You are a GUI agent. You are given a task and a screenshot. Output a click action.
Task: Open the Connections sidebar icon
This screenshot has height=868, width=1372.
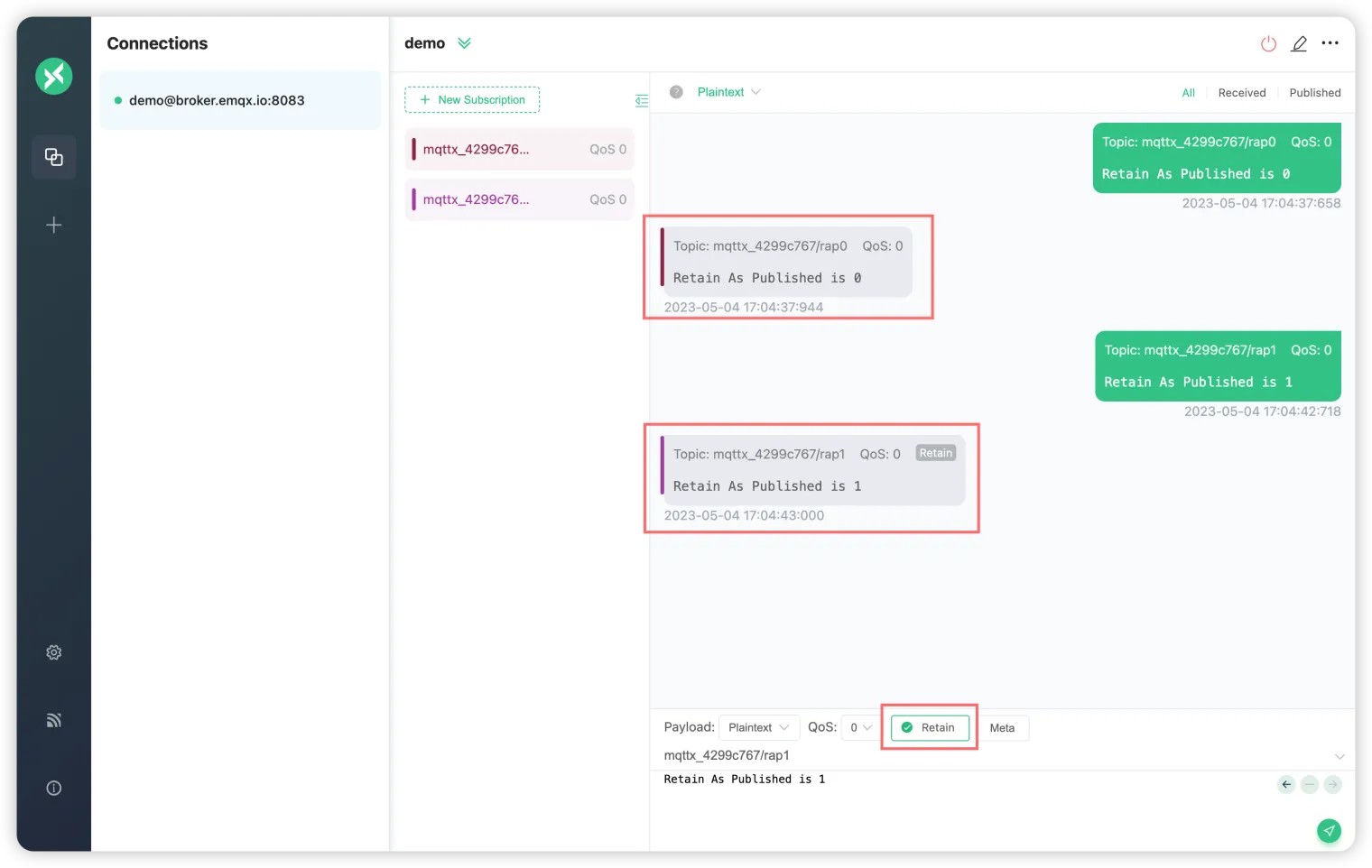point(54,157)
